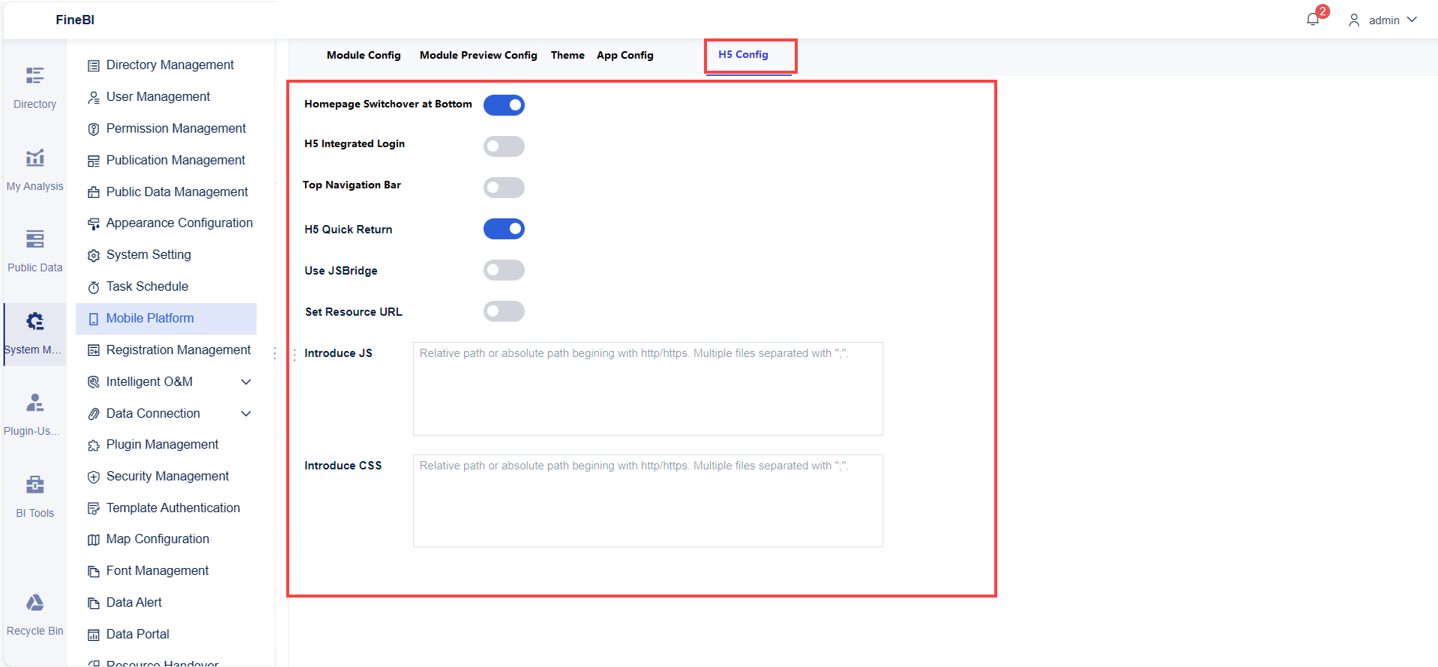Open the Recycle Bin sidebar icon
Image resolution: width=1438 pixels, height=667 pixels.
pos(34,602)
